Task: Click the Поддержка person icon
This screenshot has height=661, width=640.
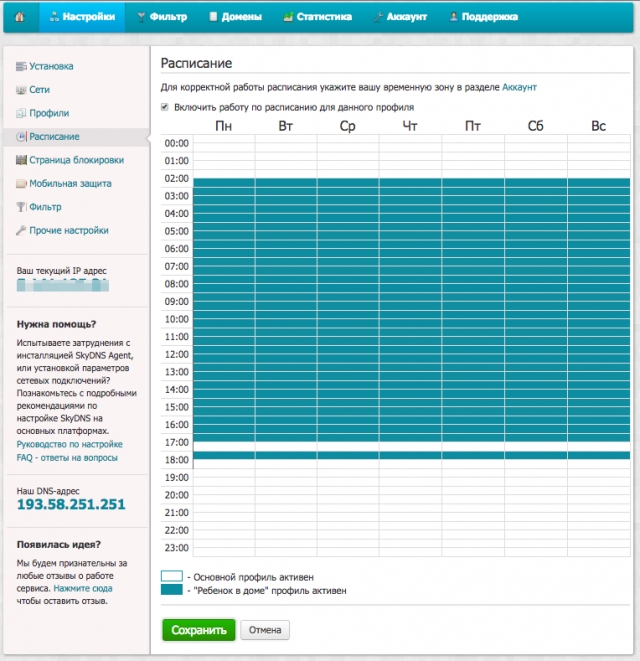Action: coord(454,17)
